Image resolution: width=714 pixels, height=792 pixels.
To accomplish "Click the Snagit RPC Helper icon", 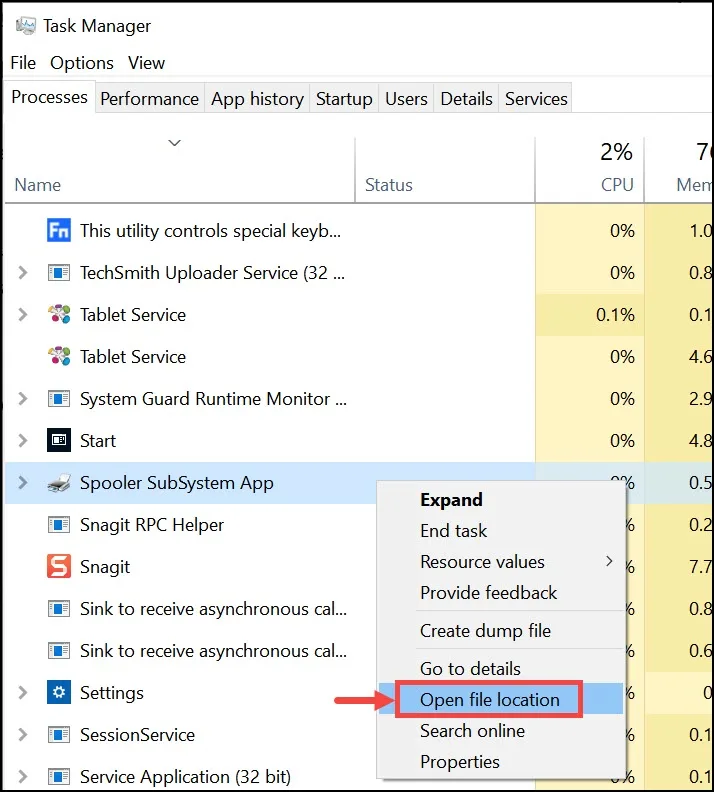I will pos(59,524).
